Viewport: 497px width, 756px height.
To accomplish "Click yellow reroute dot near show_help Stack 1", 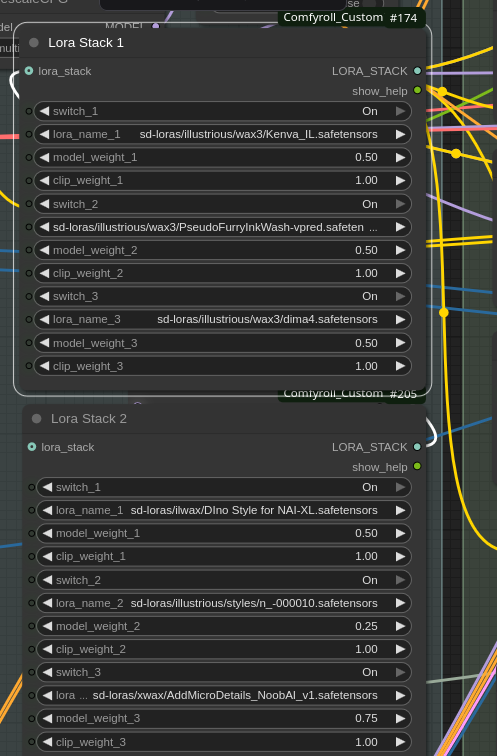I will [x=442, y=91].
